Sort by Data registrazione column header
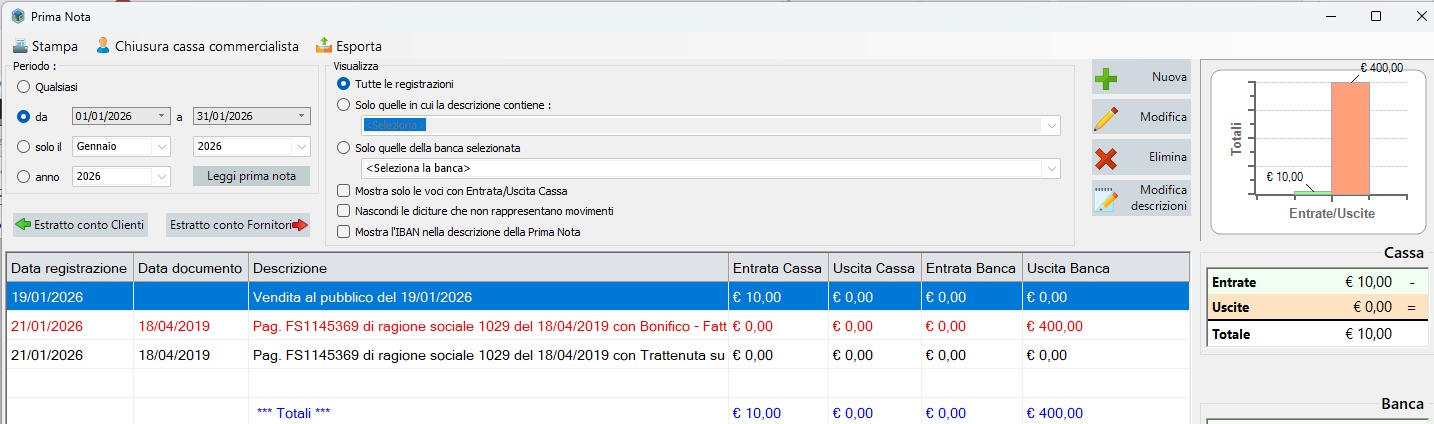Screen dimensions: 1434x424 coord(69,268)
